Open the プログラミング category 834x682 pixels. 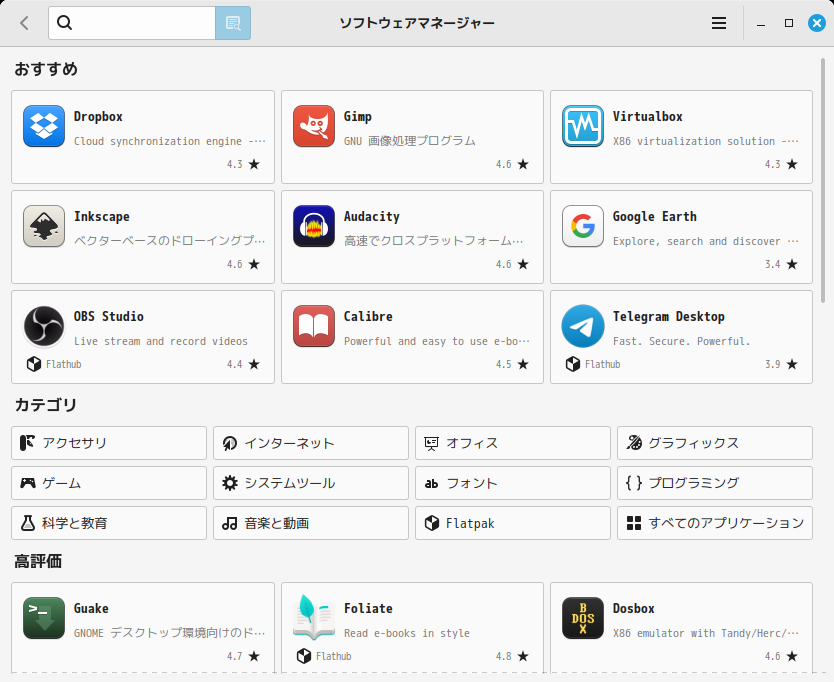[x=715, y=483]
